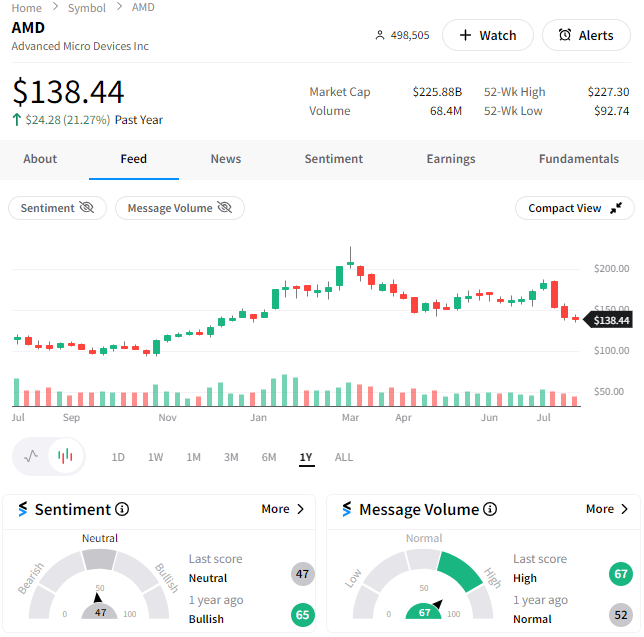Switch to the Sentiment tab
This screenshot has width=644, height=637.
coord(334,159)
